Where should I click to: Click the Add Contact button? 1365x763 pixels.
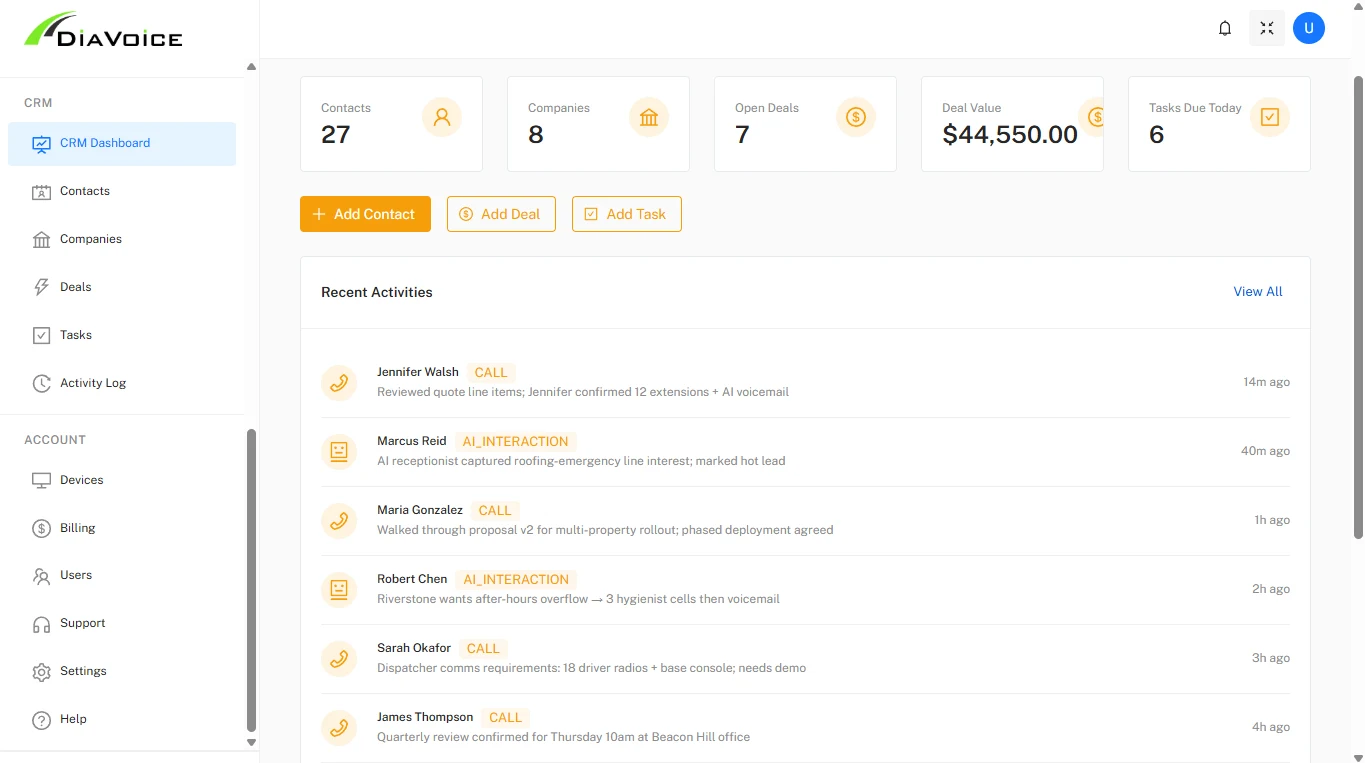click(365, 214)
